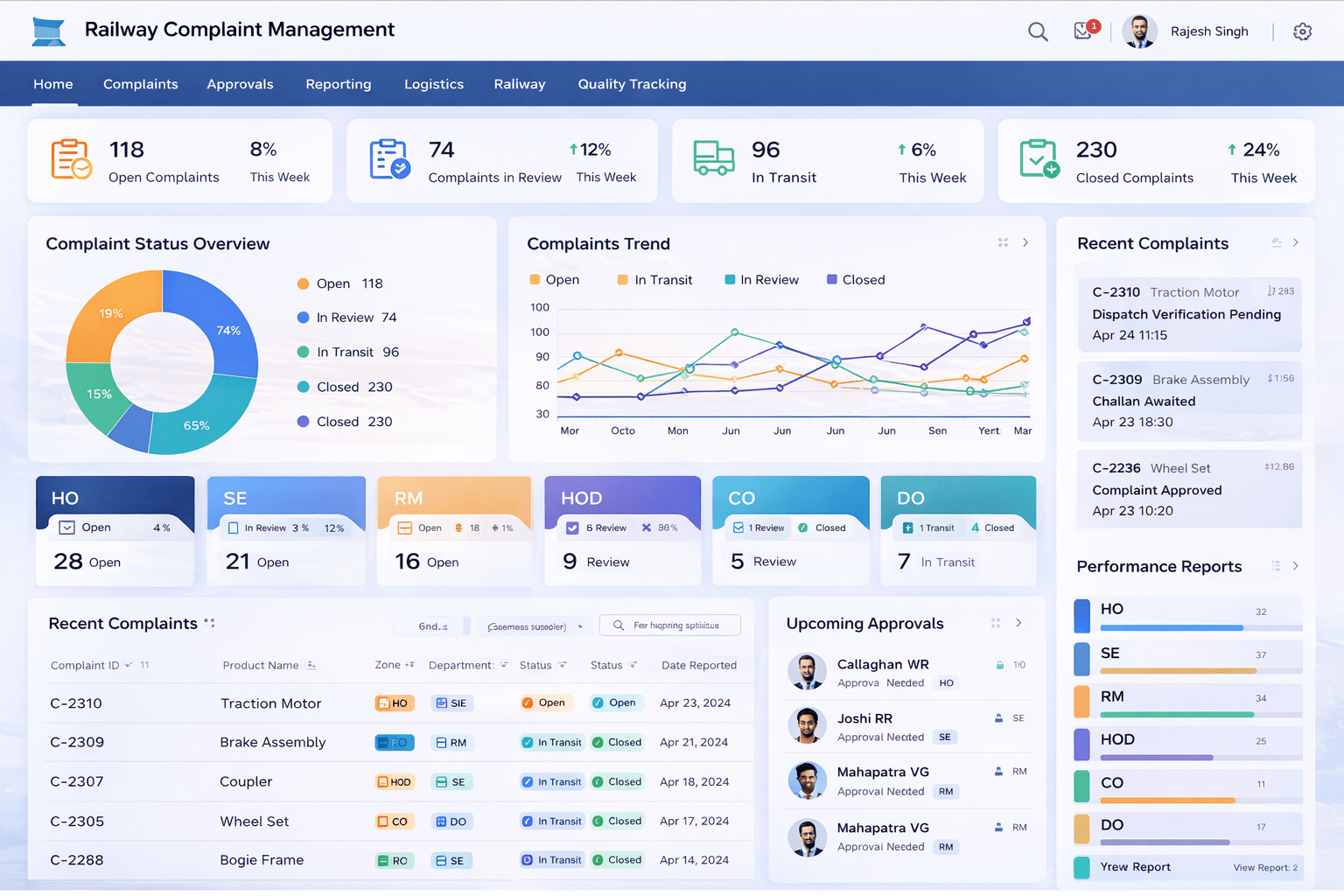Click the search magnifier icon in header
This screenshot has height=896, width=1344.
click(1038, 32)
